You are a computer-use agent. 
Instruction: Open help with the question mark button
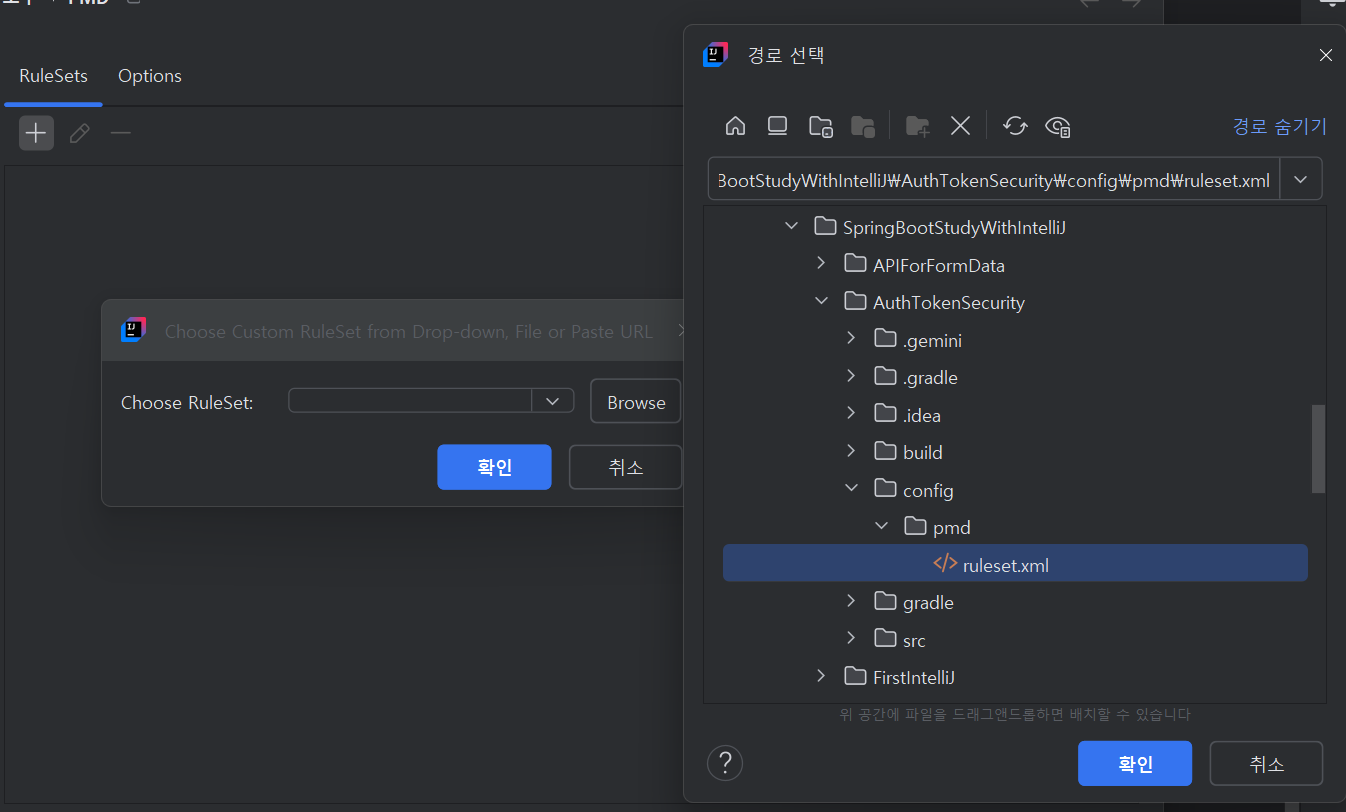725,763
